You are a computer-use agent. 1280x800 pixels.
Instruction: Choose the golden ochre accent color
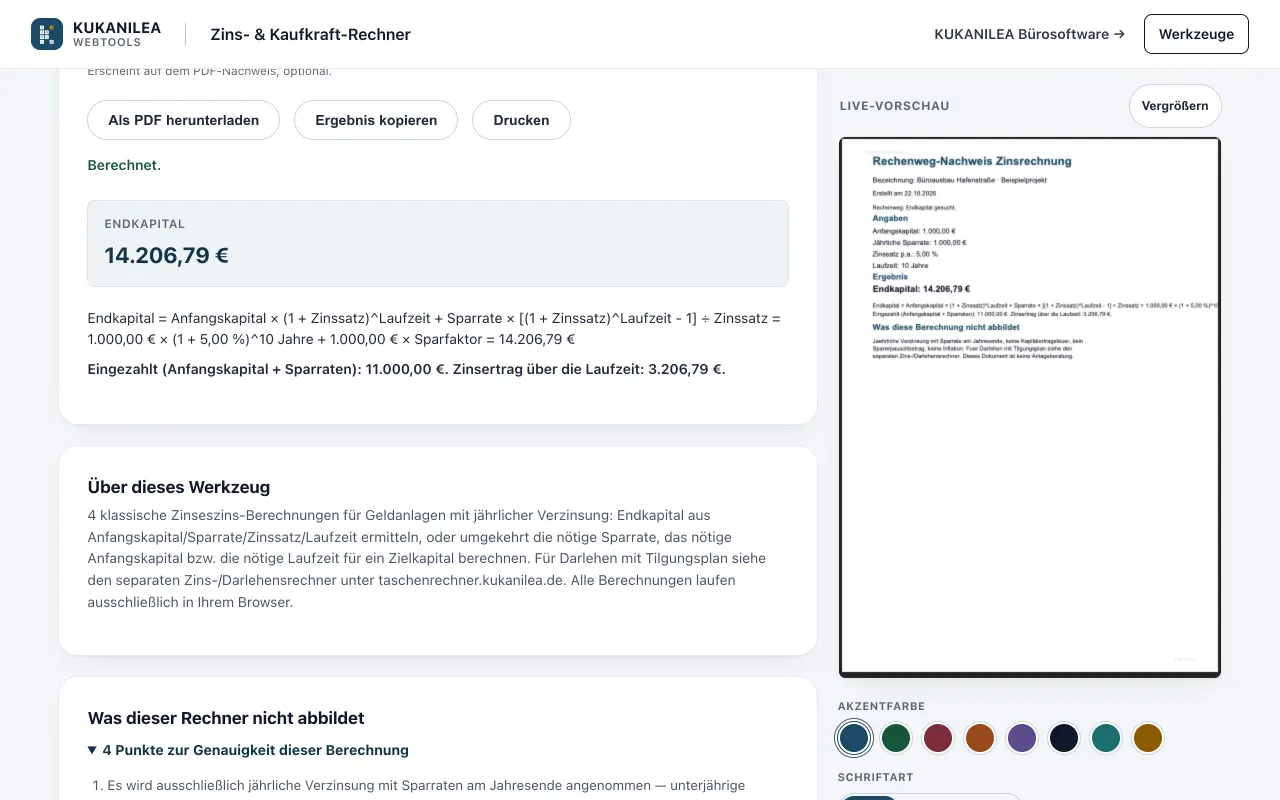click(1148, 738)
